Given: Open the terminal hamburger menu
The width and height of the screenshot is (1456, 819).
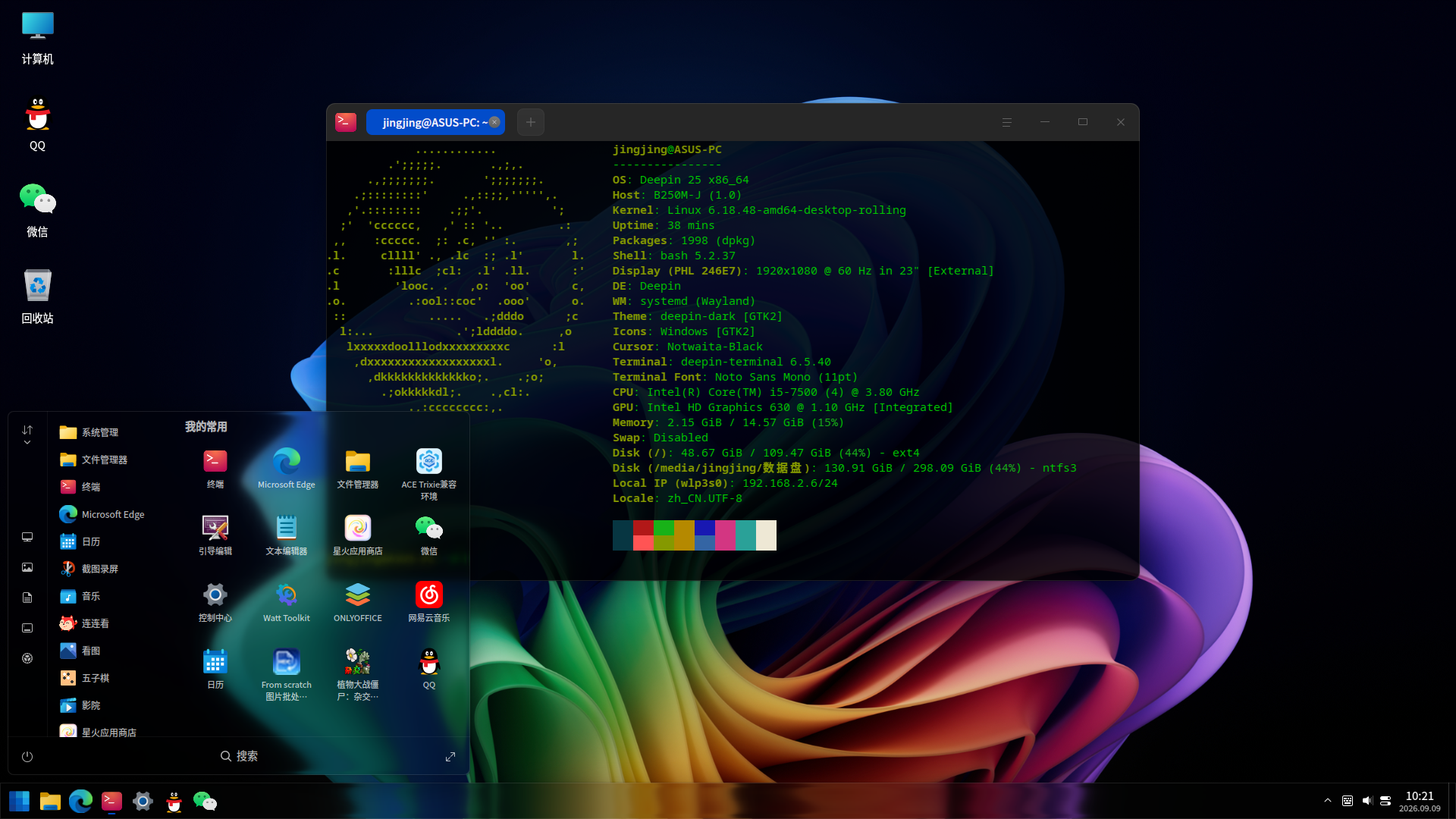Looking at the screenshot, I should [1007, 122].
